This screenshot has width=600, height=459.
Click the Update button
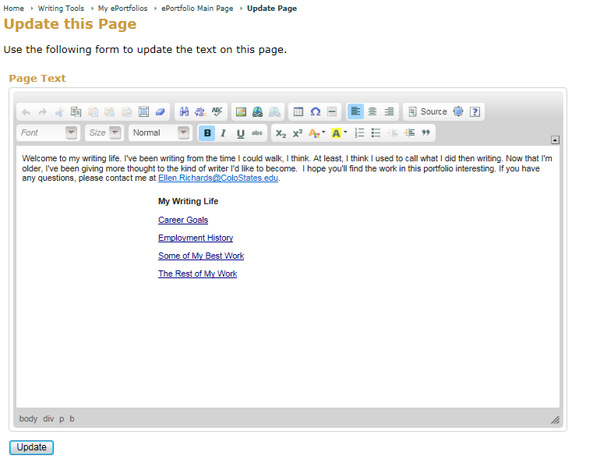(31, 447)
